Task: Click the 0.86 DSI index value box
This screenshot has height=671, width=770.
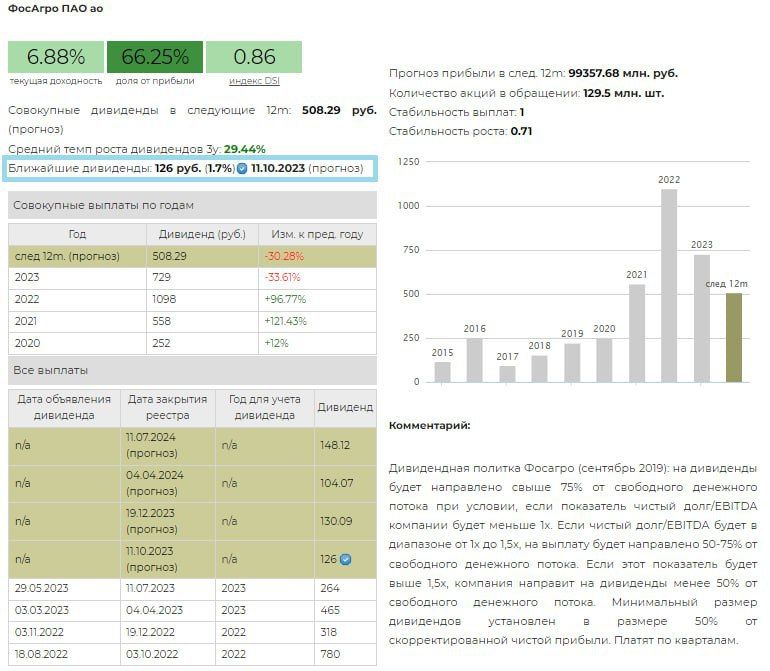Action: coord(254,57)
